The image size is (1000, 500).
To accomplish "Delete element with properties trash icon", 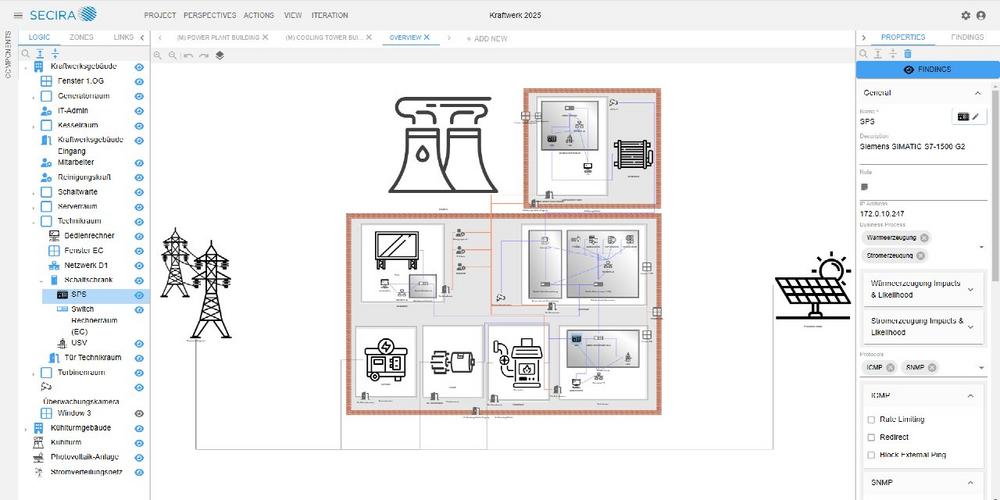I will pyautogui.click(x=907, y=53).
